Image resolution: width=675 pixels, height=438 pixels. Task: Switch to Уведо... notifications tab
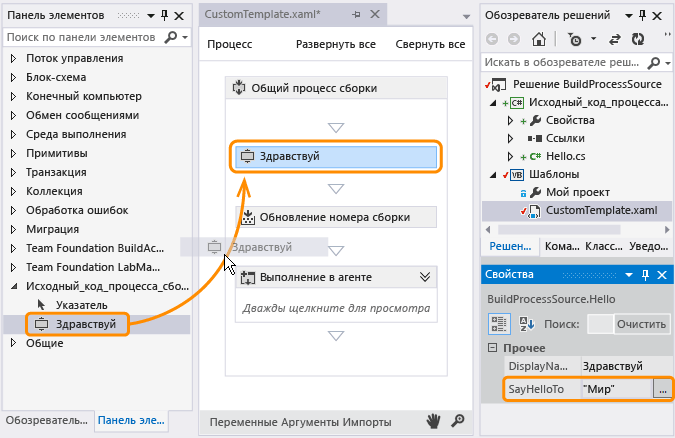[x=648, y=246]
